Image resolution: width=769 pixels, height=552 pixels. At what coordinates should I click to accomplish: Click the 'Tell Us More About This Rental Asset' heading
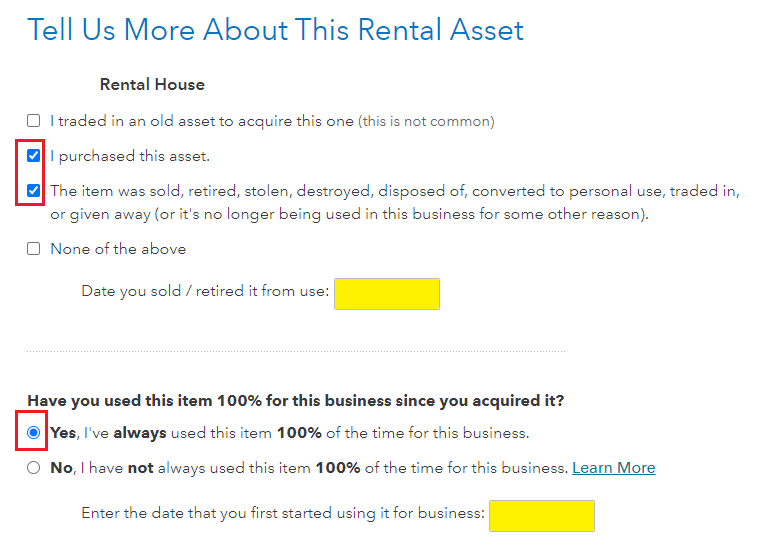275,30
